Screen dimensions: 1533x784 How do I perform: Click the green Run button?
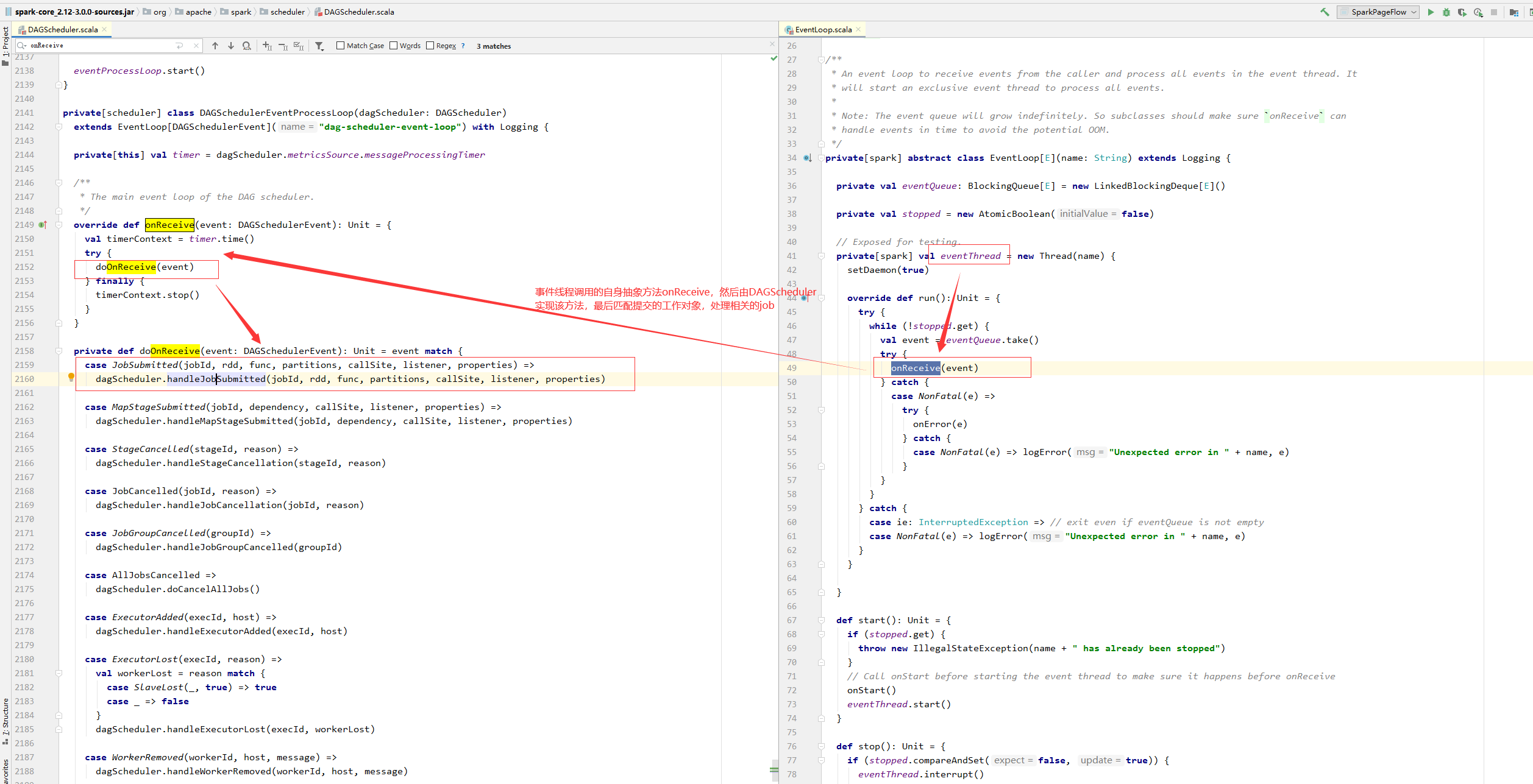[x=1431, y=12]
